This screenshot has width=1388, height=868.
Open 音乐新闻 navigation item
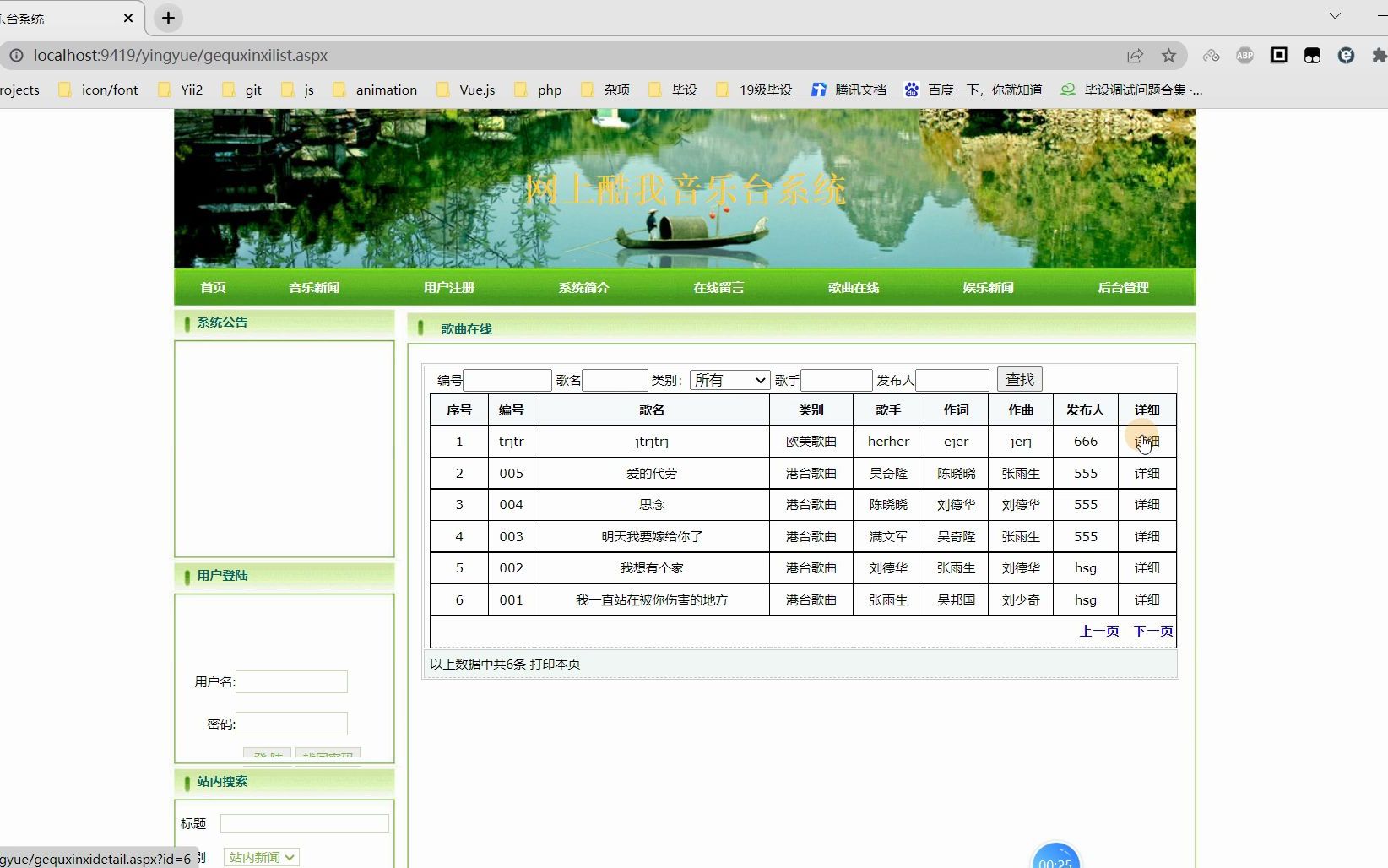[x=314, y=288]
